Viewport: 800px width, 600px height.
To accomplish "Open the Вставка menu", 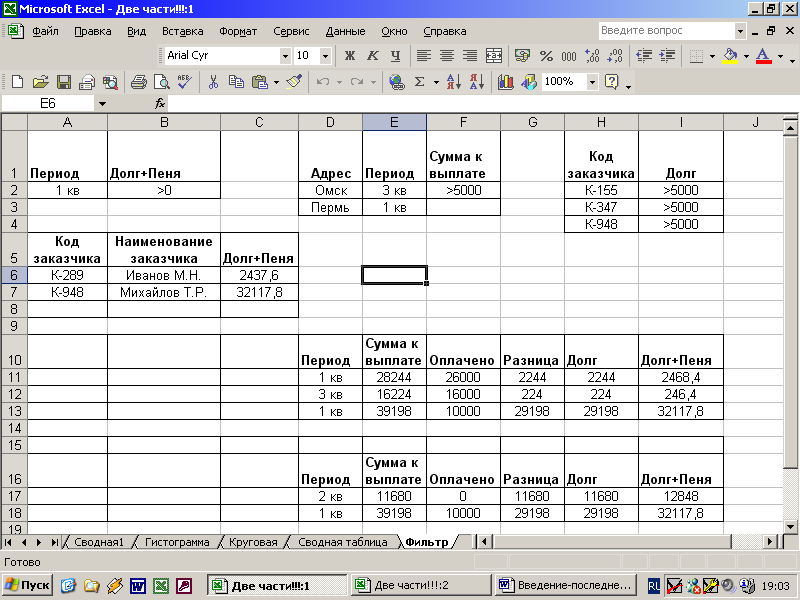I will coord(183,31).
